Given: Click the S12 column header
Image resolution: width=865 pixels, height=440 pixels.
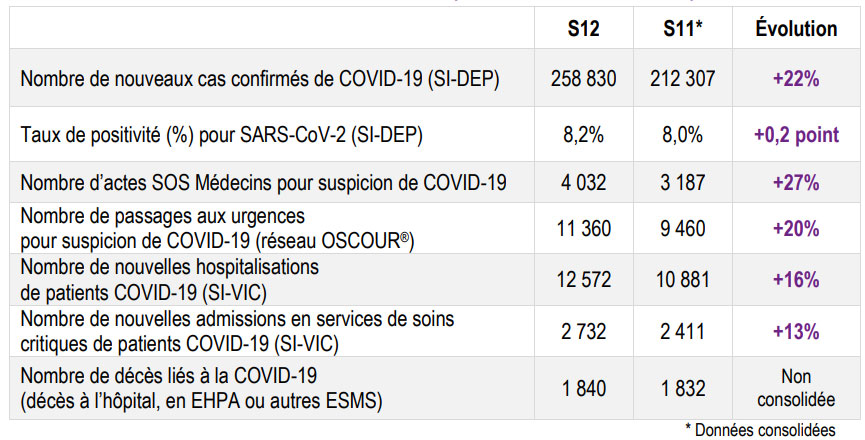Looking at the screenshot, I should pyautogui.click(x=583, y=29).
